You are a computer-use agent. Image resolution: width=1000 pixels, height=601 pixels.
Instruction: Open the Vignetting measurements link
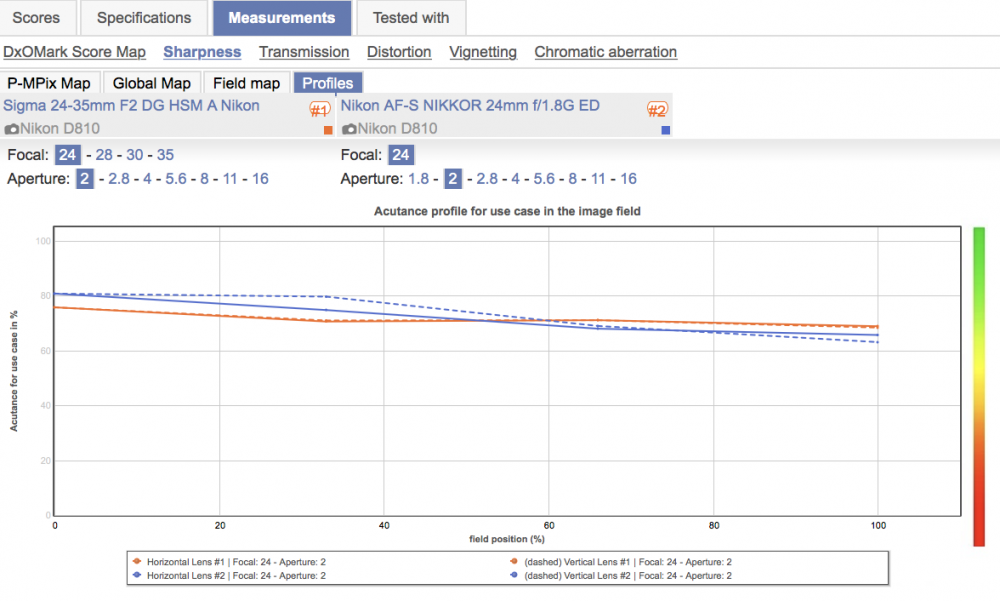coord(483,52)
